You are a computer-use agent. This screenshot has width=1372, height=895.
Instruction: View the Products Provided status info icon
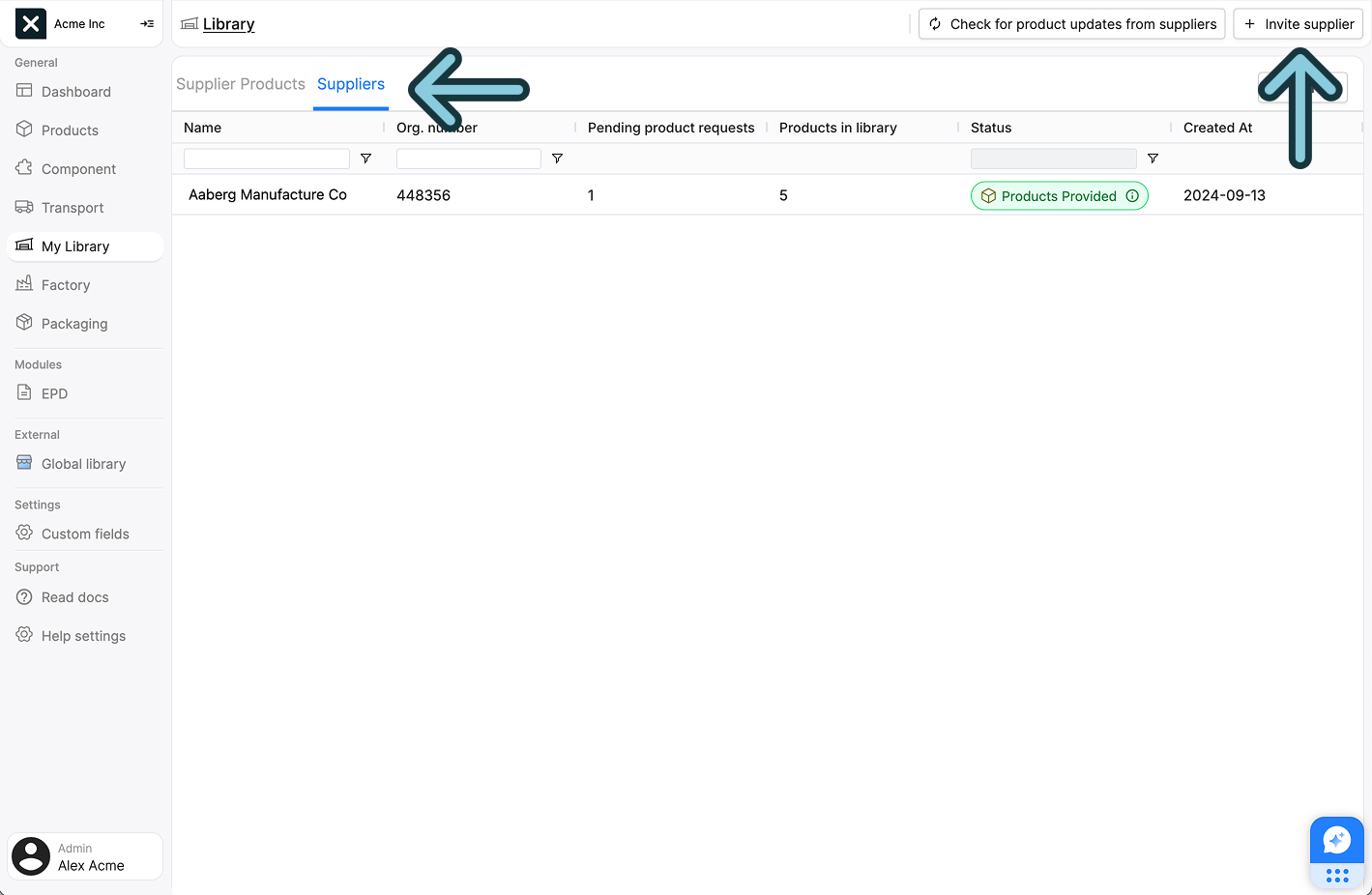point(1132,195)
